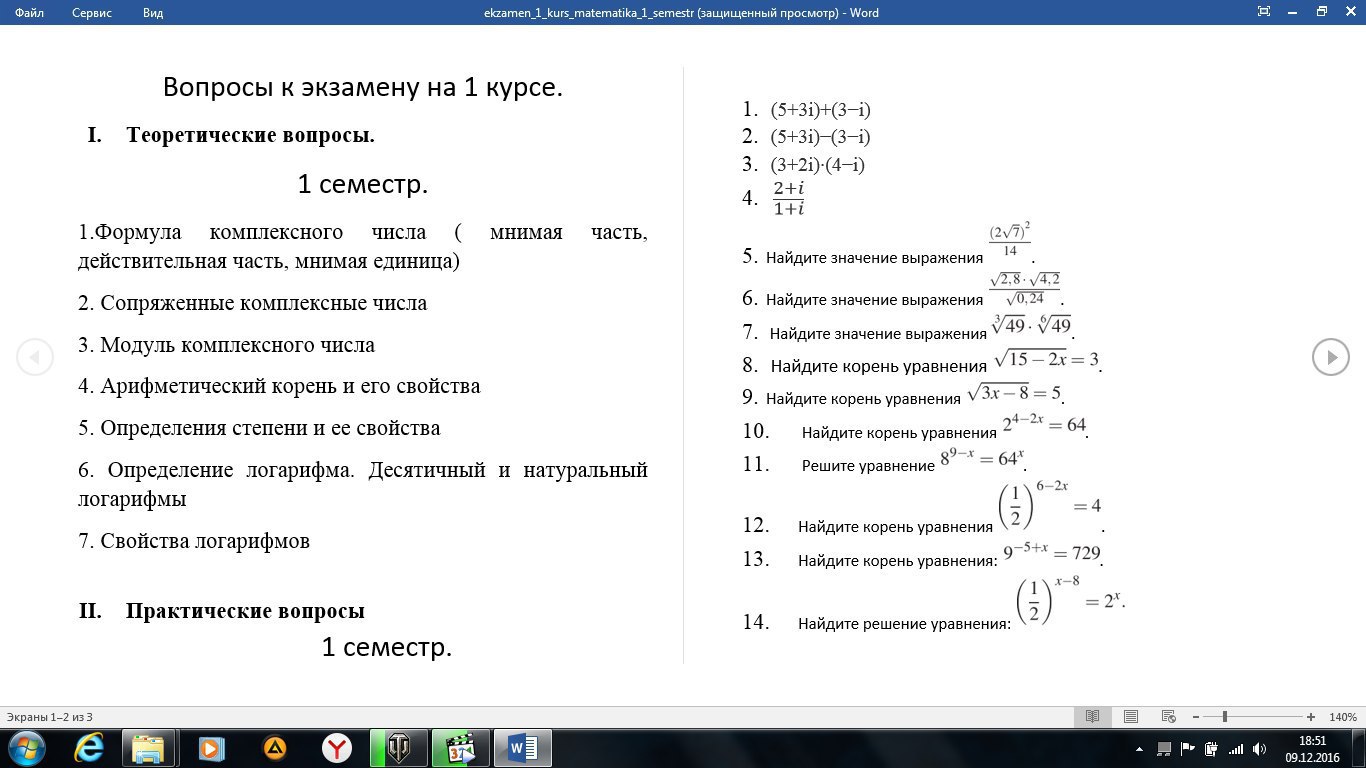Screen dimensions: 1366x768
Task: Open the Вид menu
Action: click(153, 13)
